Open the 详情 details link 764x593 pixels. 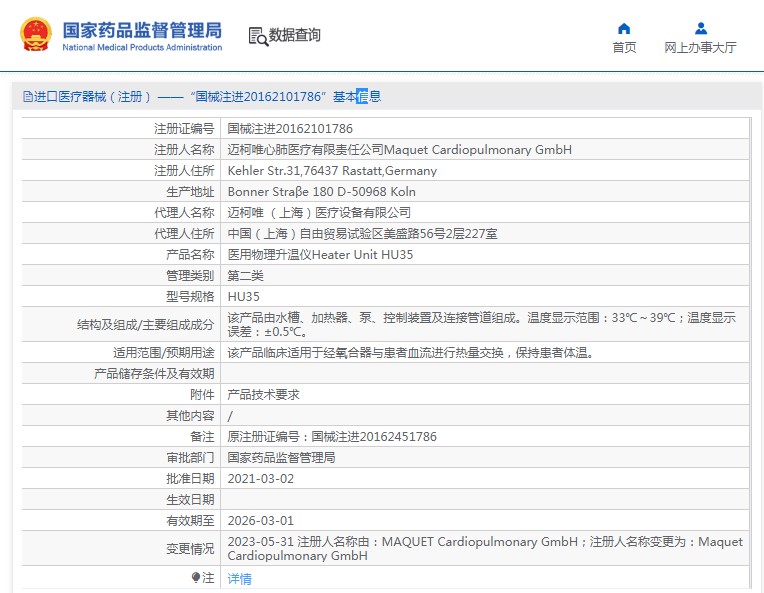pyautogui.click(x=239, y=578)
